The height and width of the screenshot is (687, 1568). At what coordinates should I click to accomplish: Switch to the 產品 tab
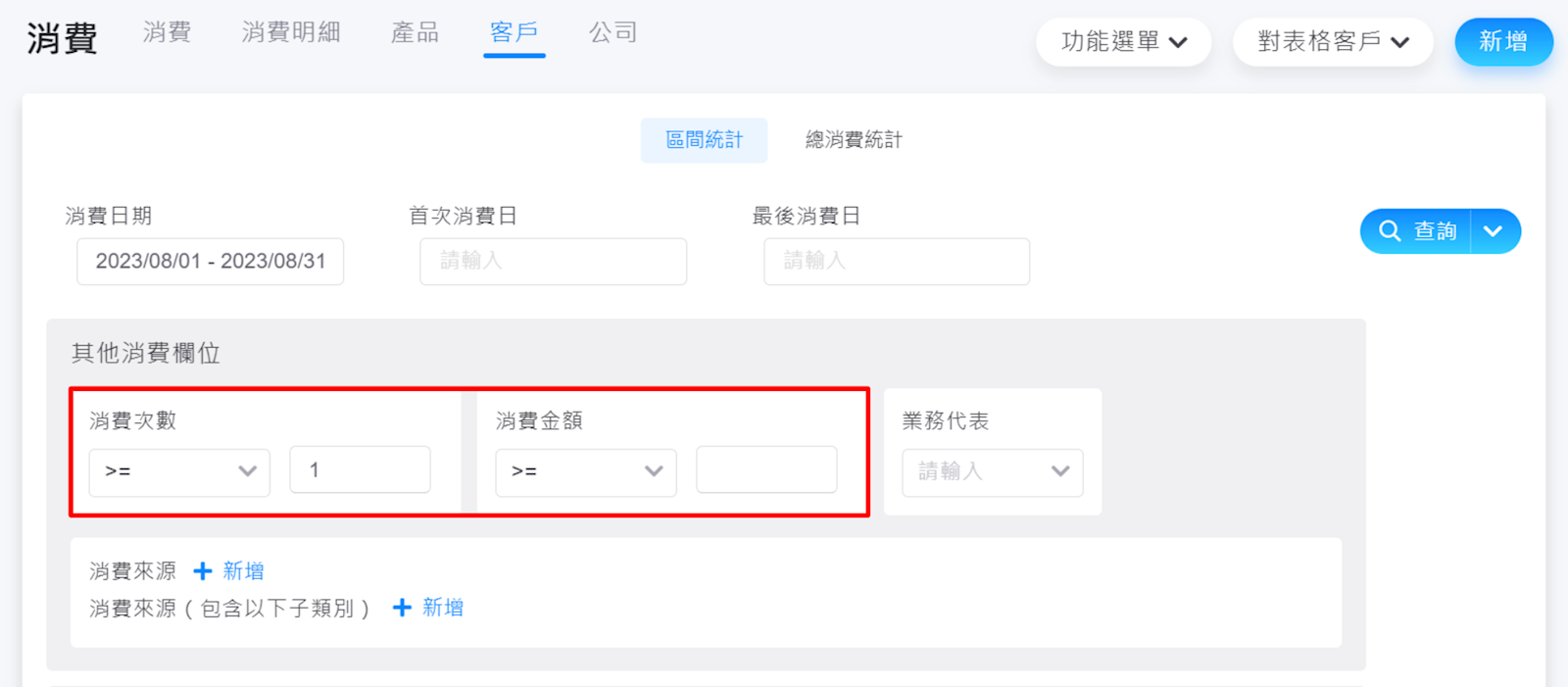[x=415, y=32]
